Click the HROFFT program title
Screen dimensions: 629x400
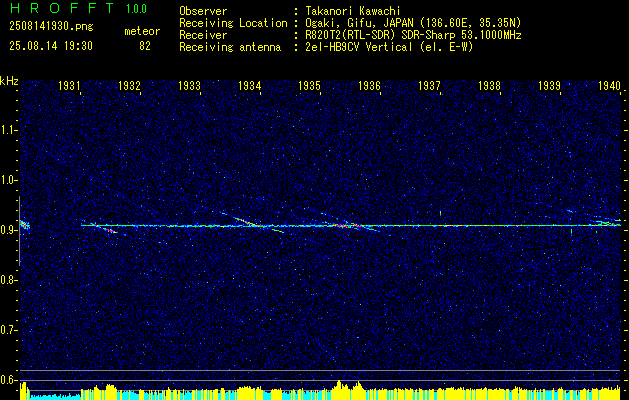coord(62,8)
